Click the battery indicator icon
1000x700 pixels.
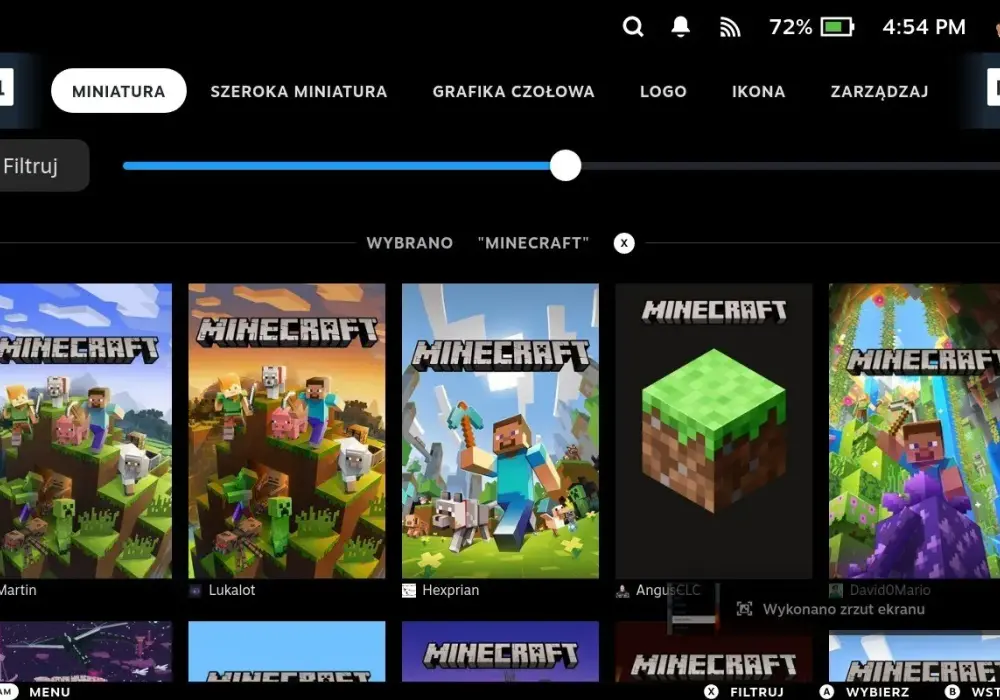(837, 27)
